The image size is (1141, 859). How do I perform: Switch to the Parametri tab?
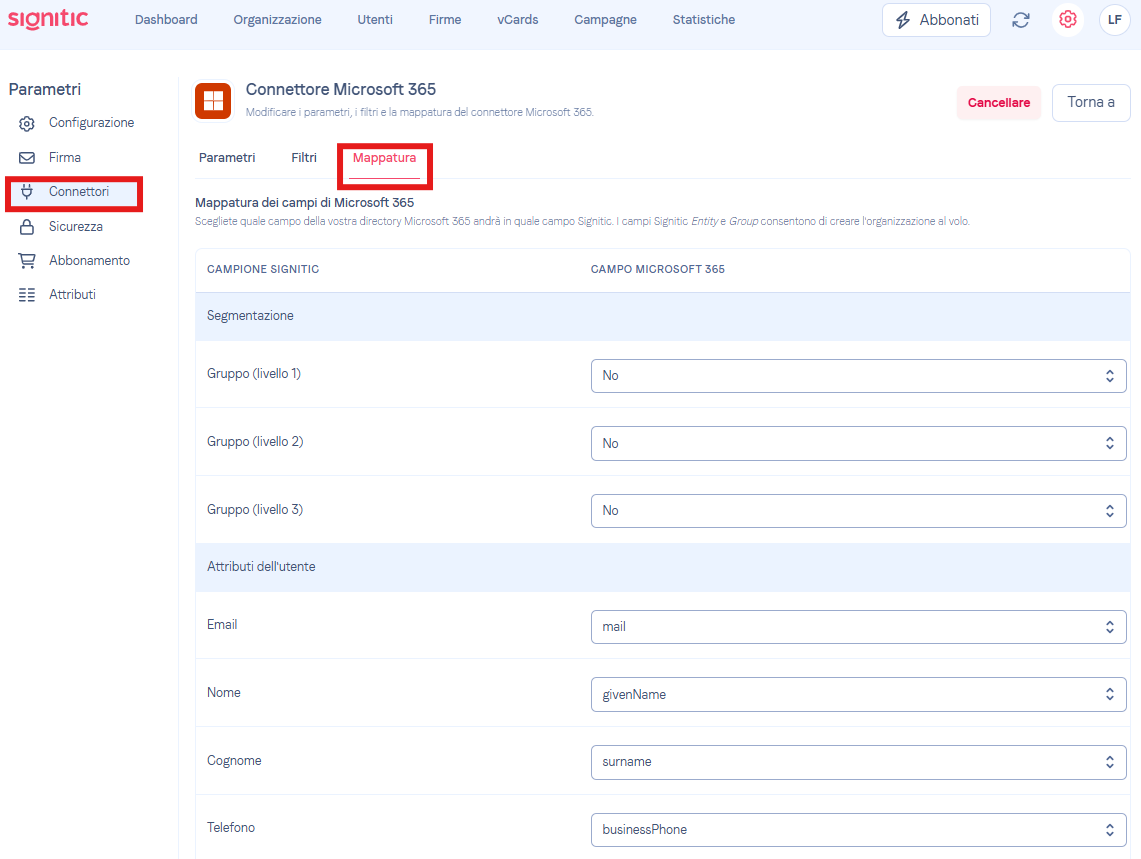227,158
